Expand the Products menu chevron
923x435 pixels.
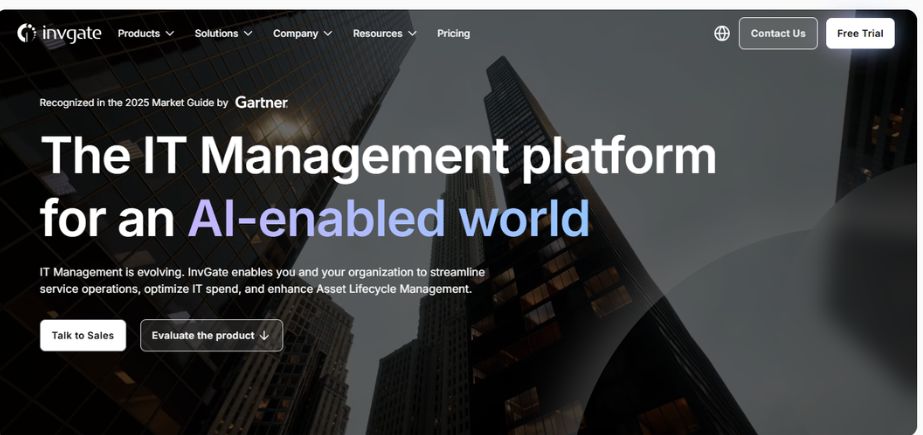coord(170,34)
